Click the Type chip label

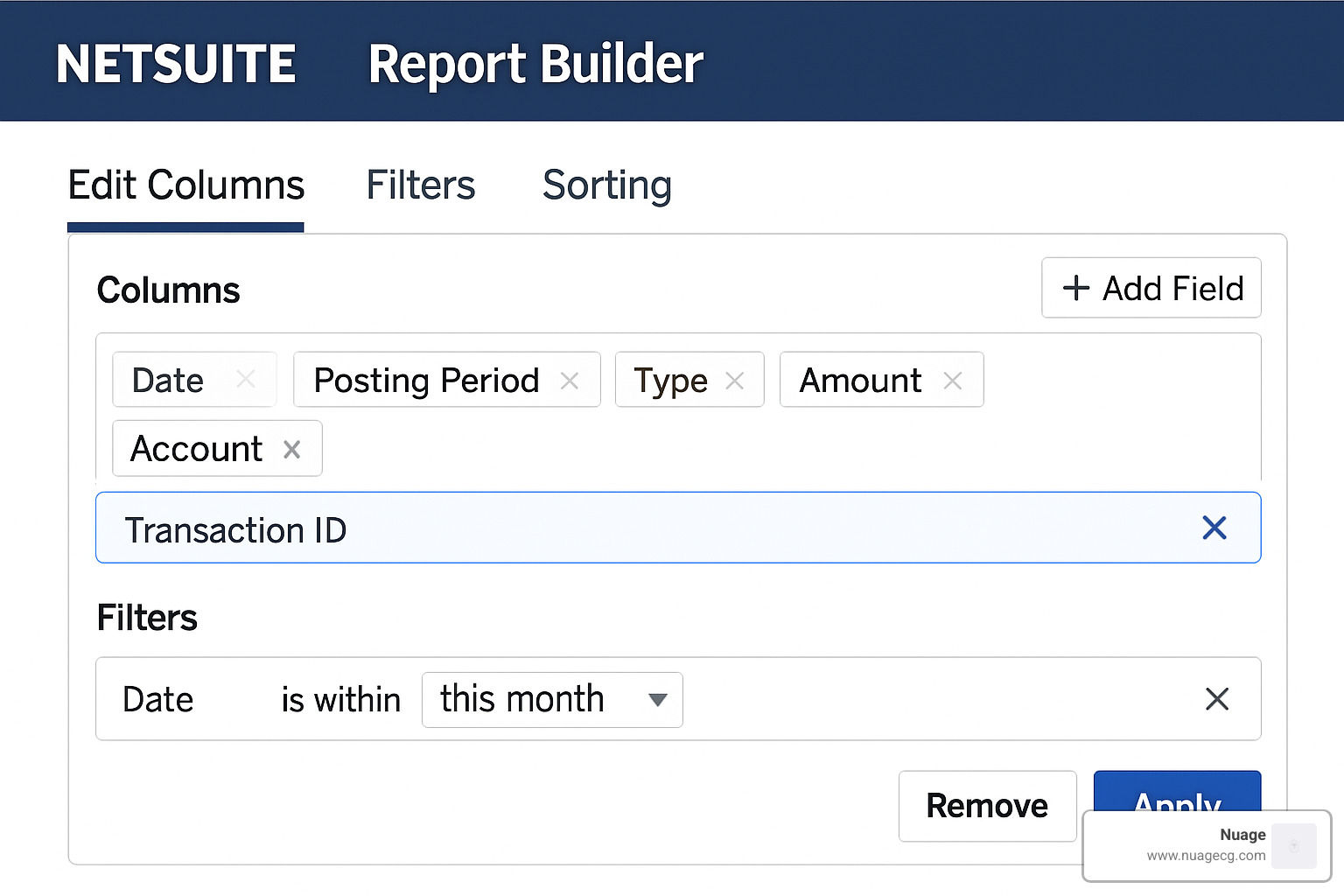click(x=670, y=381)
